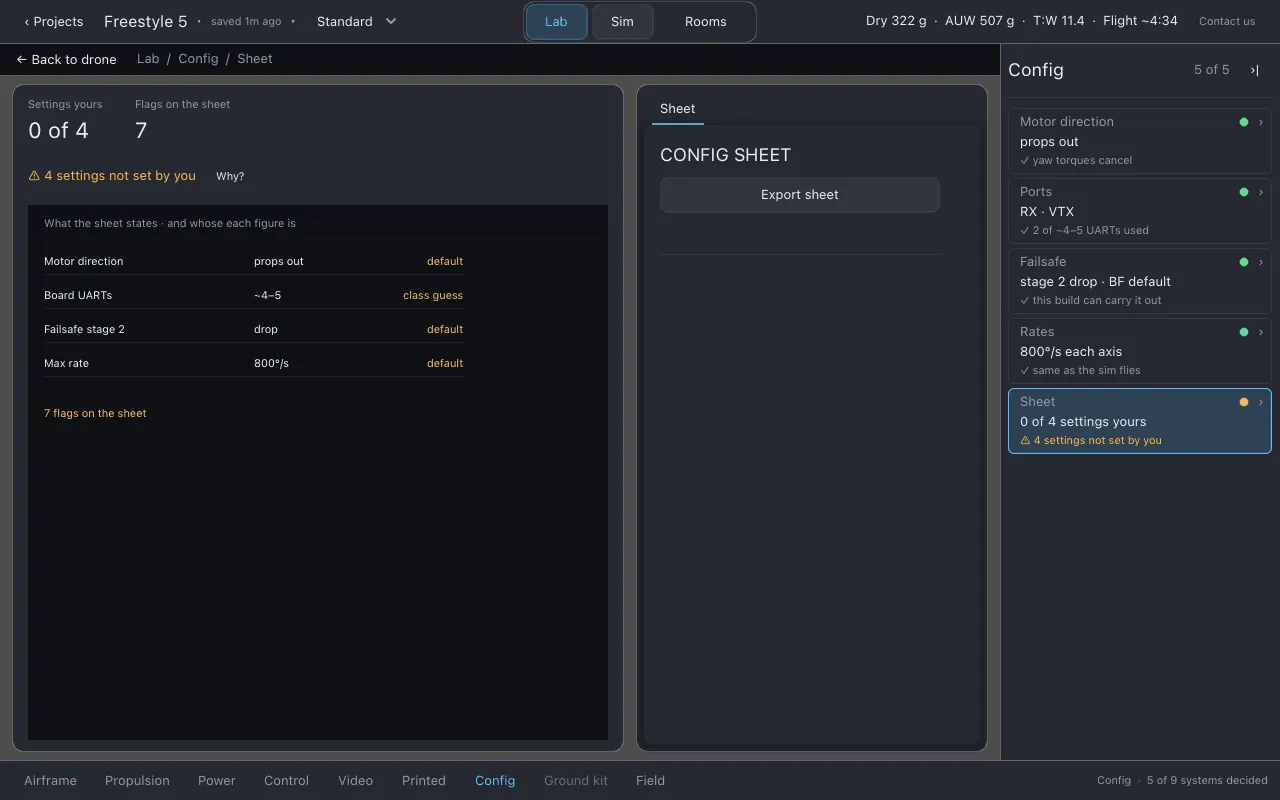Open Contact us
This screenshot has height=800, width=1280.
click(1227, 21)
